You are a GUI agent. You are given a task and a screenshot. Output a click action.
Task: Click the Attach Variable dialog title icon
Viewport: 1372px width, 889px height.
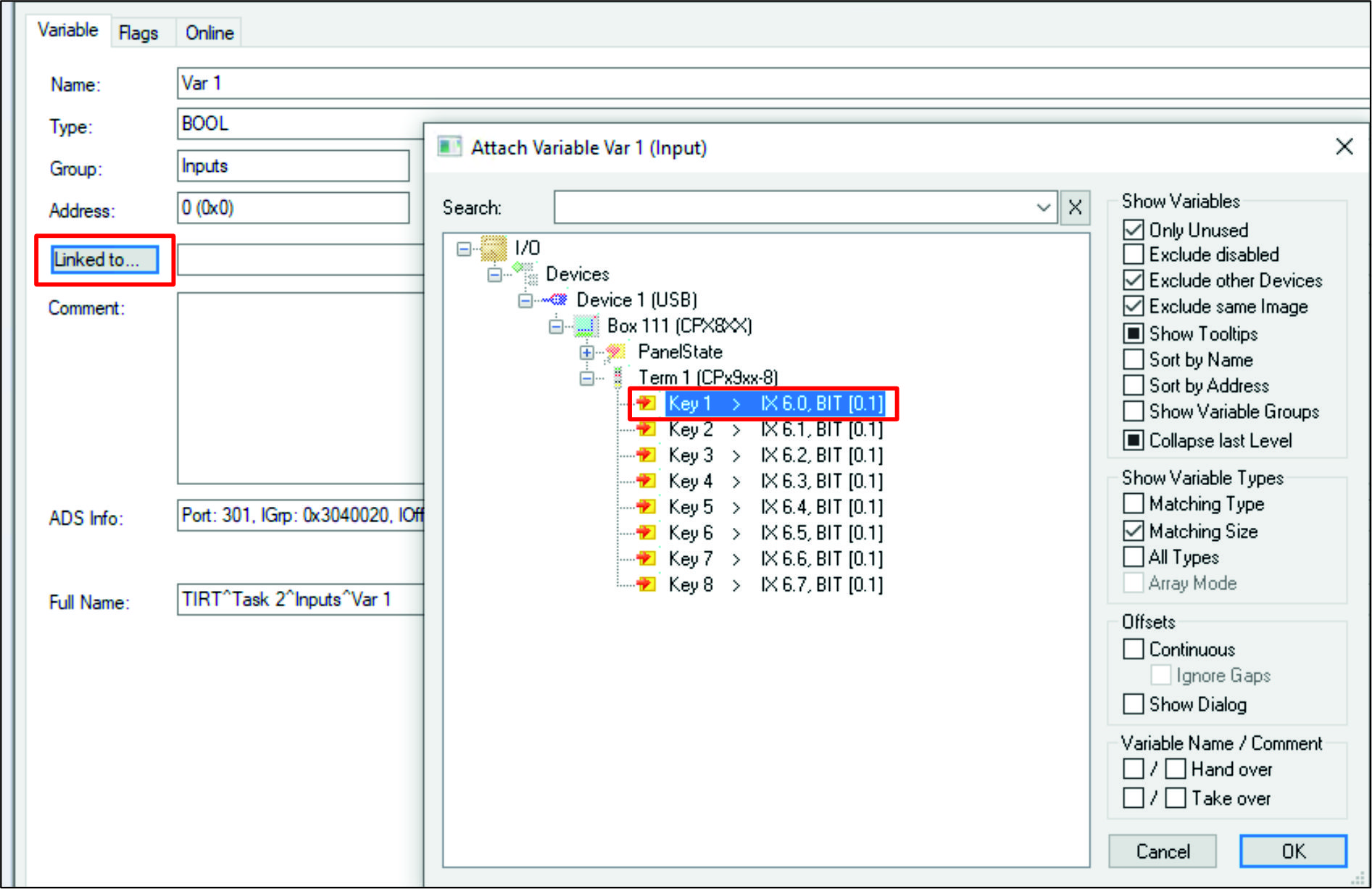pyautogui.click(x=449, y=147)
